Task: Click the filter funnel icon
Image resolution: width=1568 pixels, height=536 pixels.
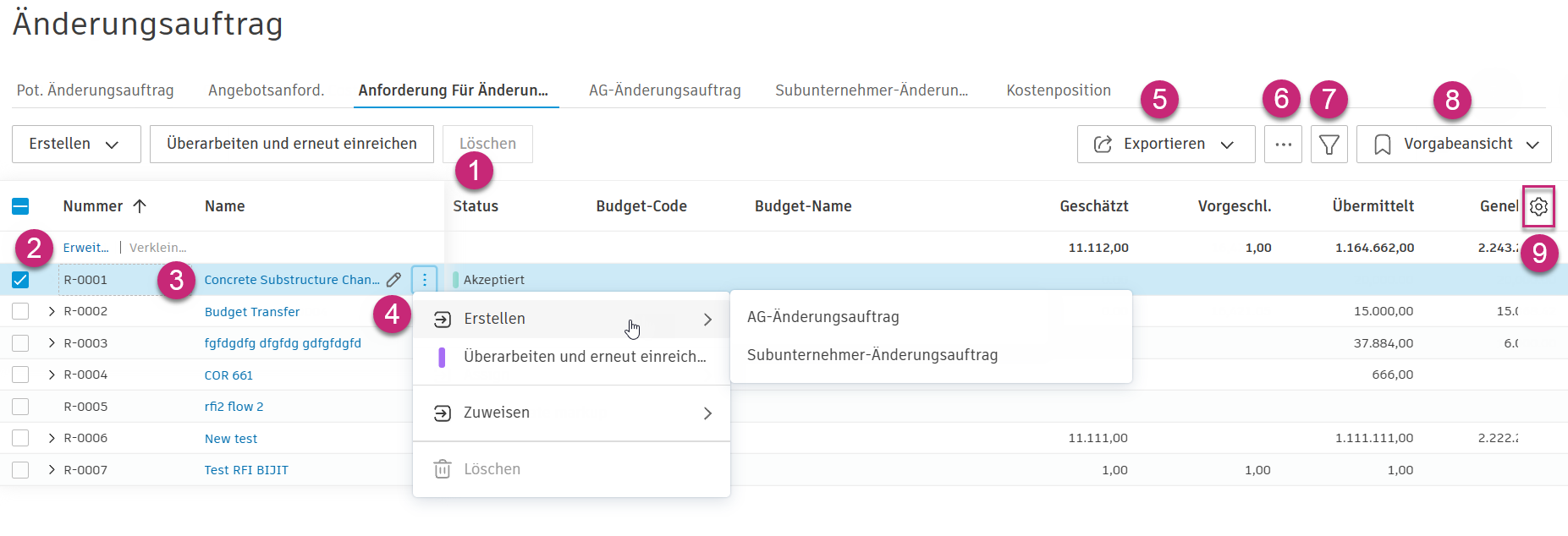Action: (1329, 145)
